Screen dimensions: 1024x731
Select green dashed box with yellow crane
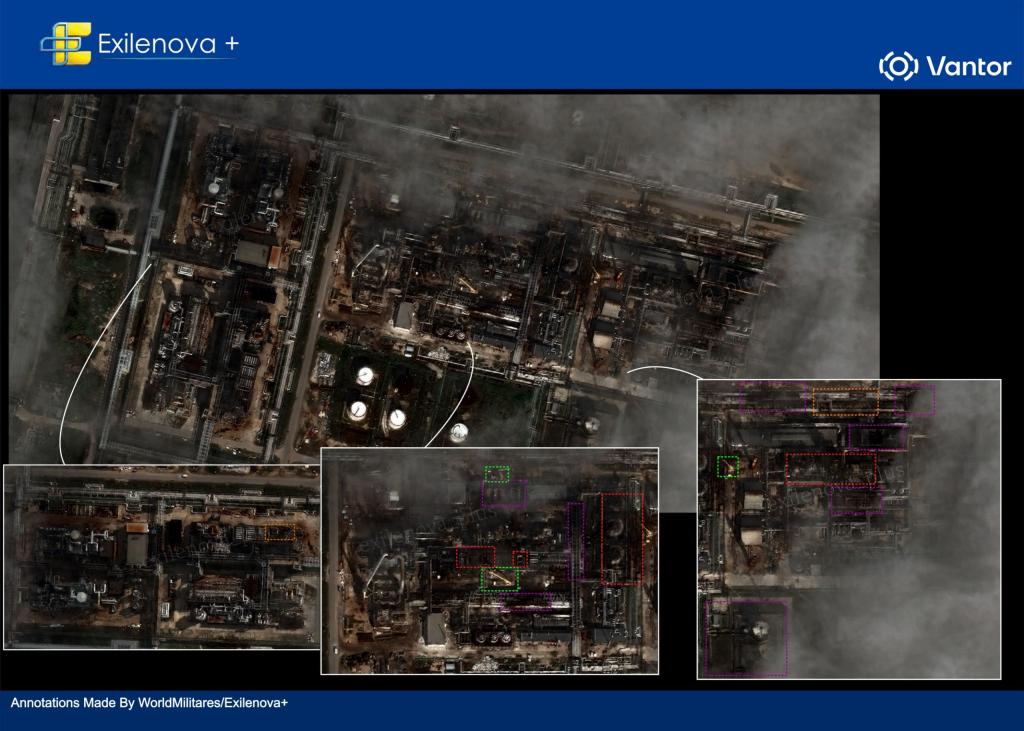tap(500, 579)
